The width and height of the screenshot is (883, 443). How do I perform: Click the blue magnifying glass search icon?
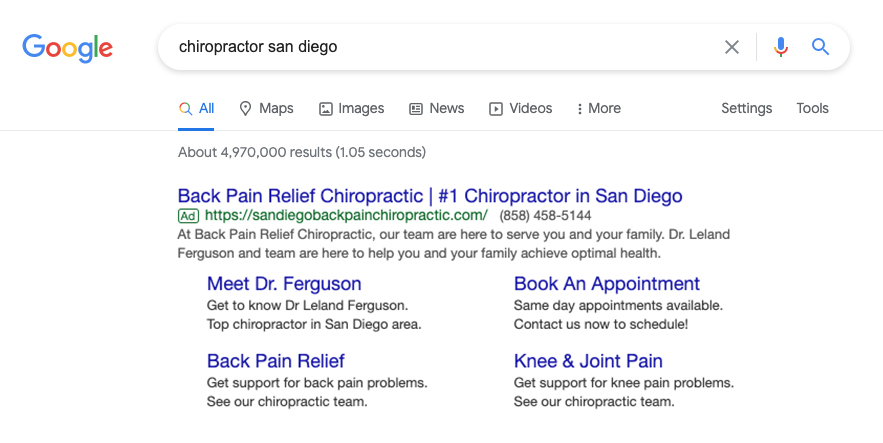[820, 46]
